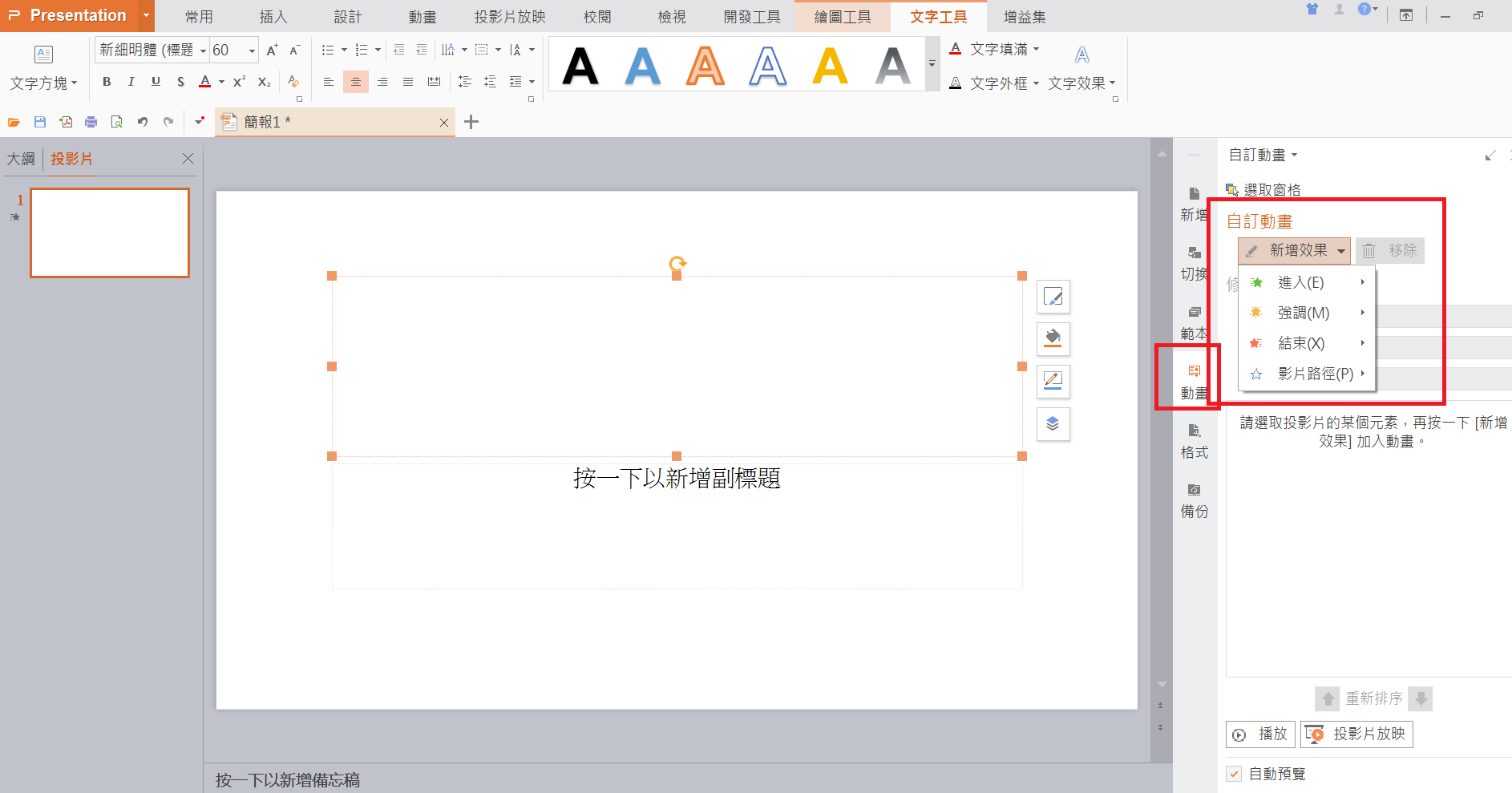This screenshot has height=793, width=1512.
Task: Open the 強調(M) effect submenu
Action: 1307,313
